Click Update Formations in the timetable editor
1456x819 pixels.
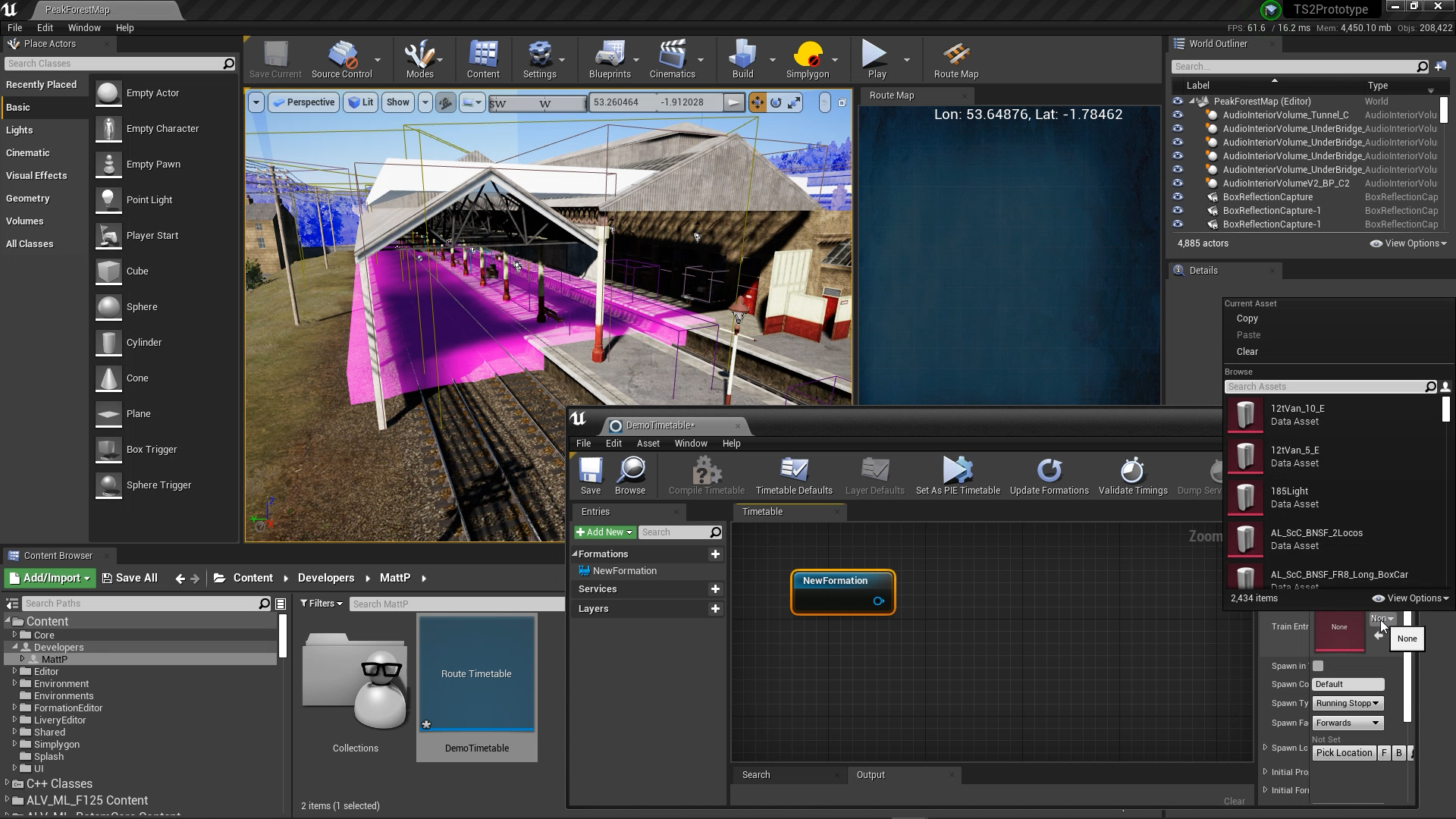(x=1048, y=475)
